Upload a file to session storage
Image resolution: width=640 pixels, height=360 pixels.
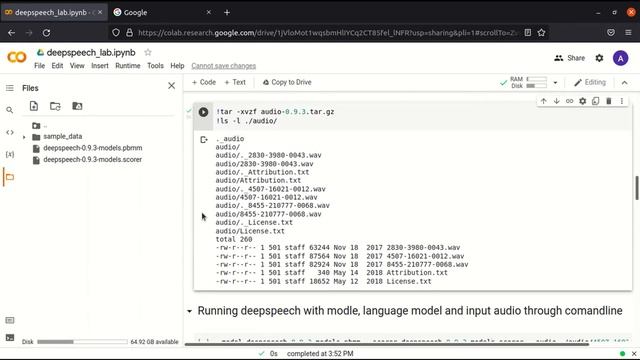(34, 106)
